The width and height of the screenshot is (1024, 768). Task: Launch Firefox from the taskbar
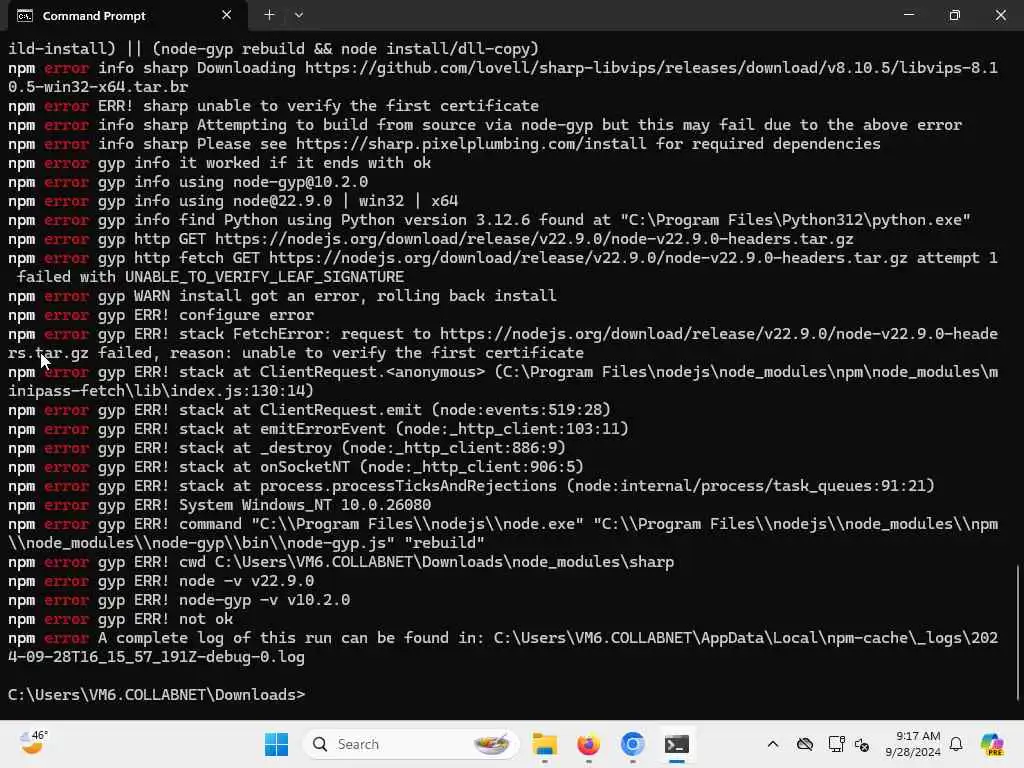[588, 744]
